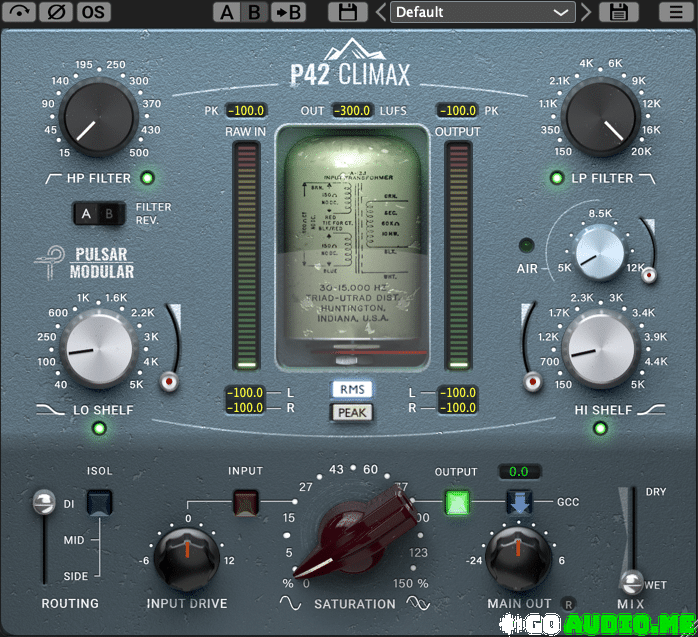698x637 pixels.
Task: Toggle the INPUT red square button
Action: pyautogui.click(x=246, y=503)
